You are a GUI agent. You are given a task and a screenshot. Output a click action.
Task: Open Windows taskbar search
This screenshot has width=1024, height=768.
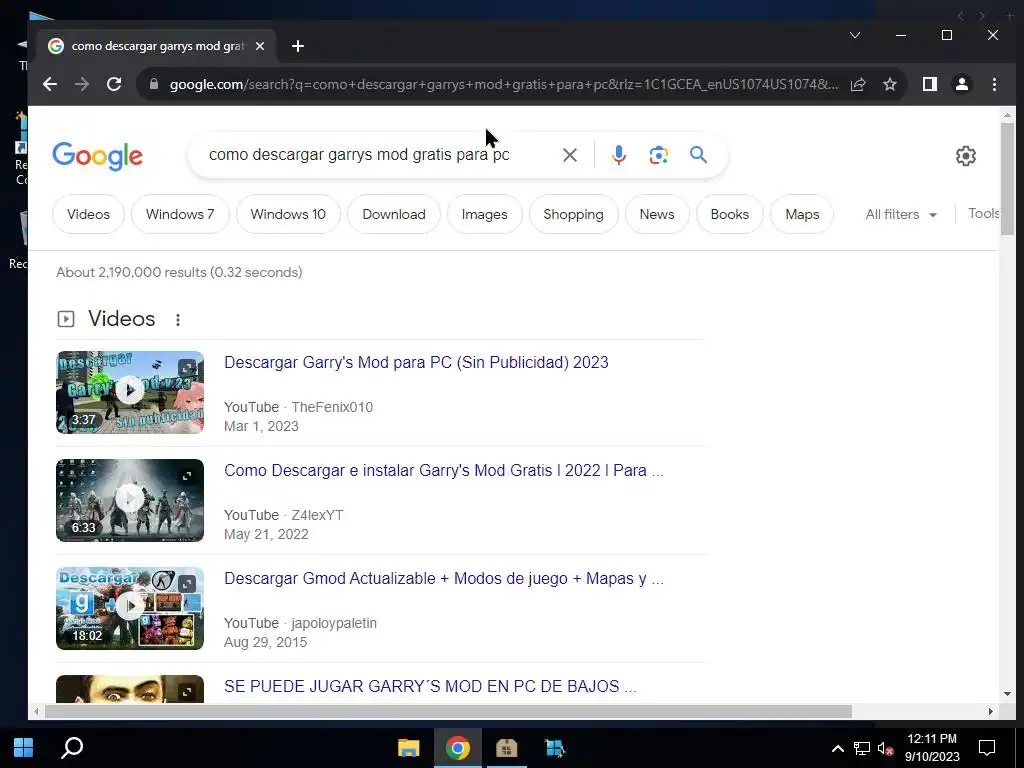(72, 748)
